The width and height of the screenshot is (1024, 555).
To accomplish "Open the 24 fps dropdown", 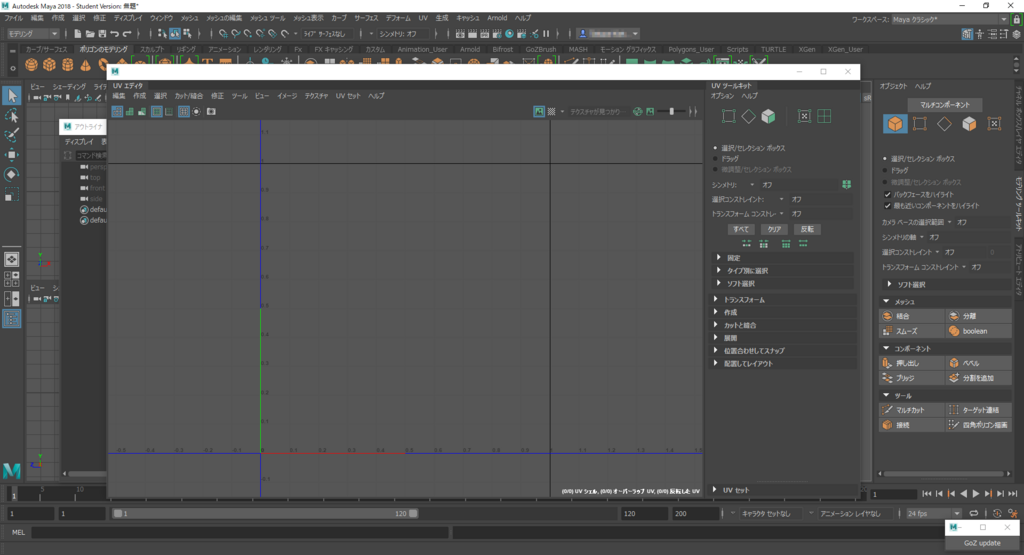I will coord(933,514).
